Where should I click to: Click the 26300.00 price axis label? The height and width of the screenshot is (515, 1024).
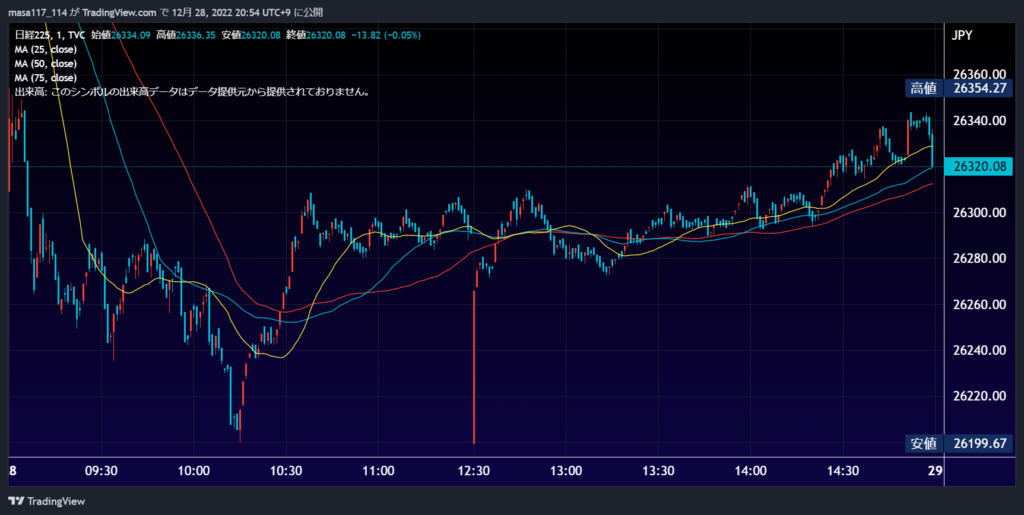coord(978,213)
